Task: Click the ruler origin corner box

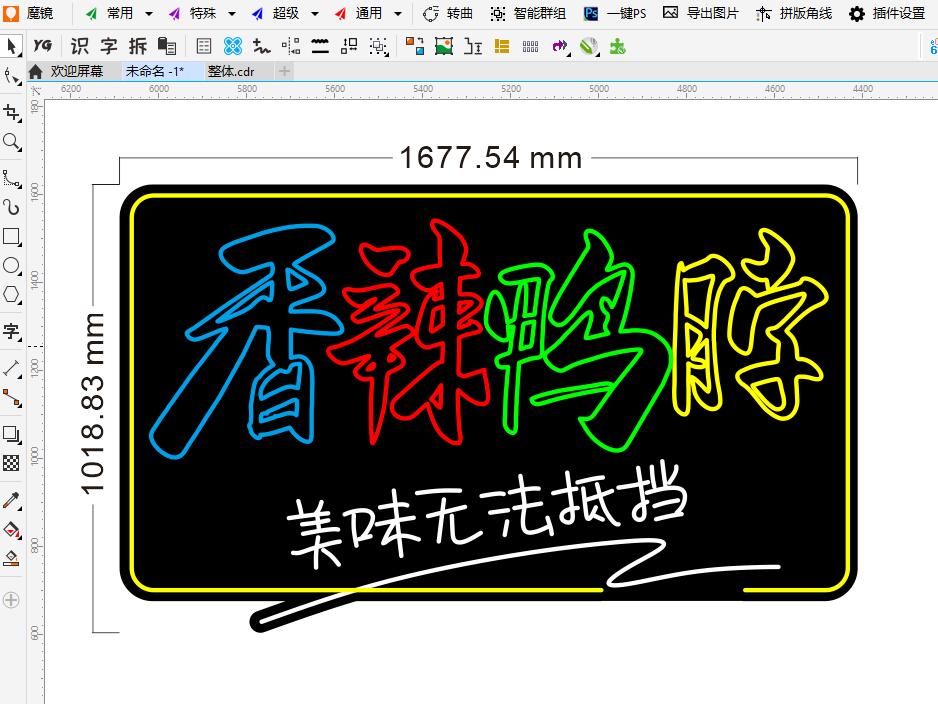Action: [x=36, y=90]
